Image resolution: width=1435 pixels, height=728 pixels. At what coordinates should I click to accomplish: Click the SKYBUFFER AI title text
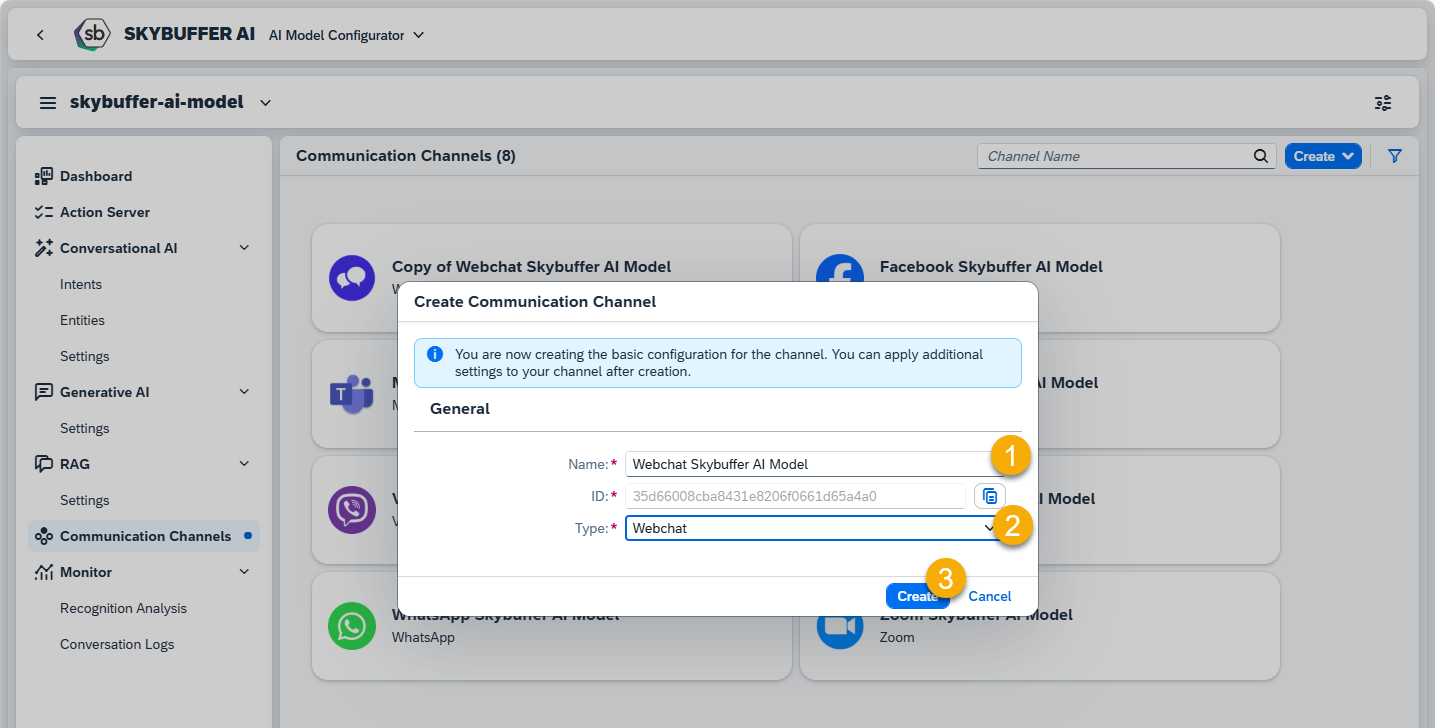190,34
